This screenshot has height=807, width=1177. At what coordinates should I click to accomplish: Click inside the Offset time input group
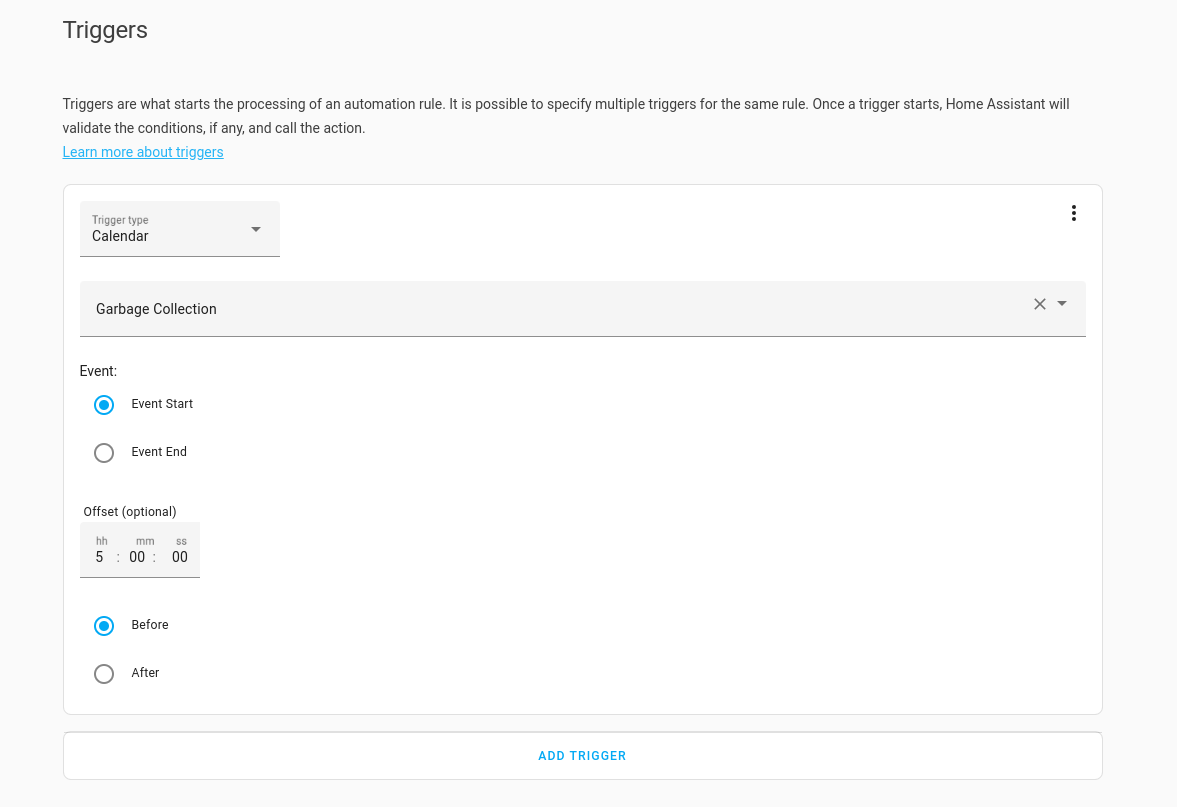[x=140, y=550]
